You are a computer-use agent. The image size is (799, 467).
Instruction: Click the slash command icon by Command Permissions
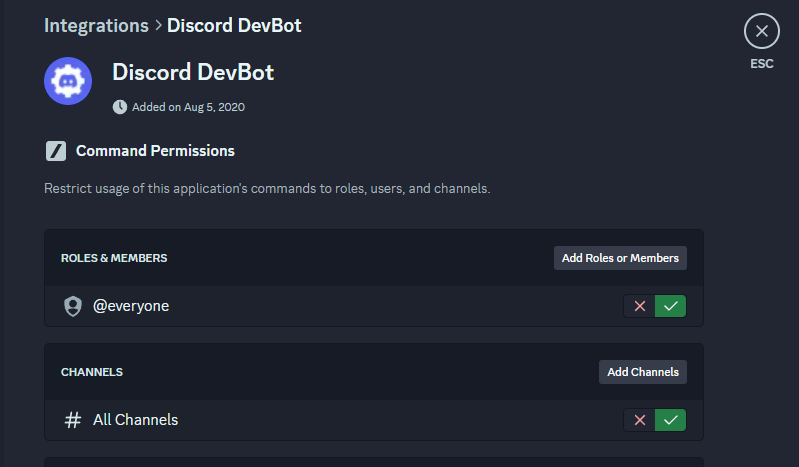[56, 151]
